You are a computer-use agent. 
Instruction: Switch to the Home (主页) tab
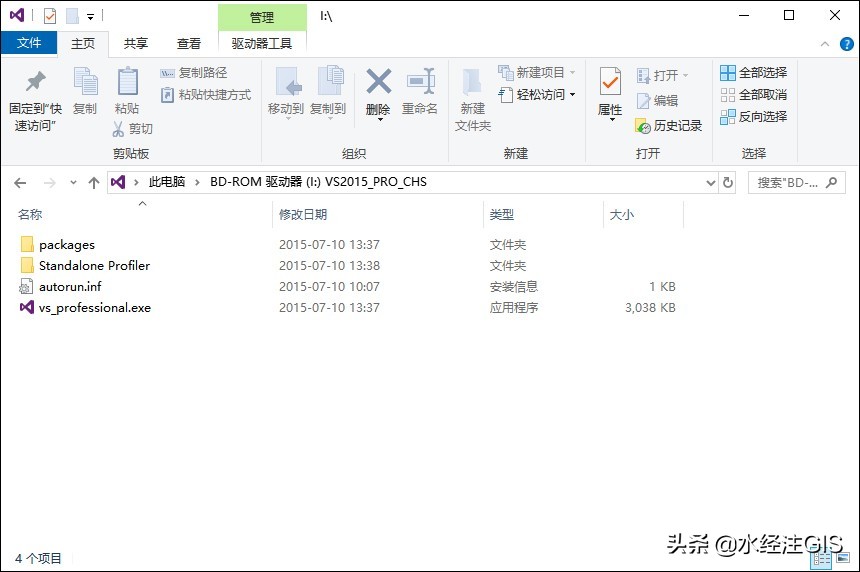coord(83,43)
